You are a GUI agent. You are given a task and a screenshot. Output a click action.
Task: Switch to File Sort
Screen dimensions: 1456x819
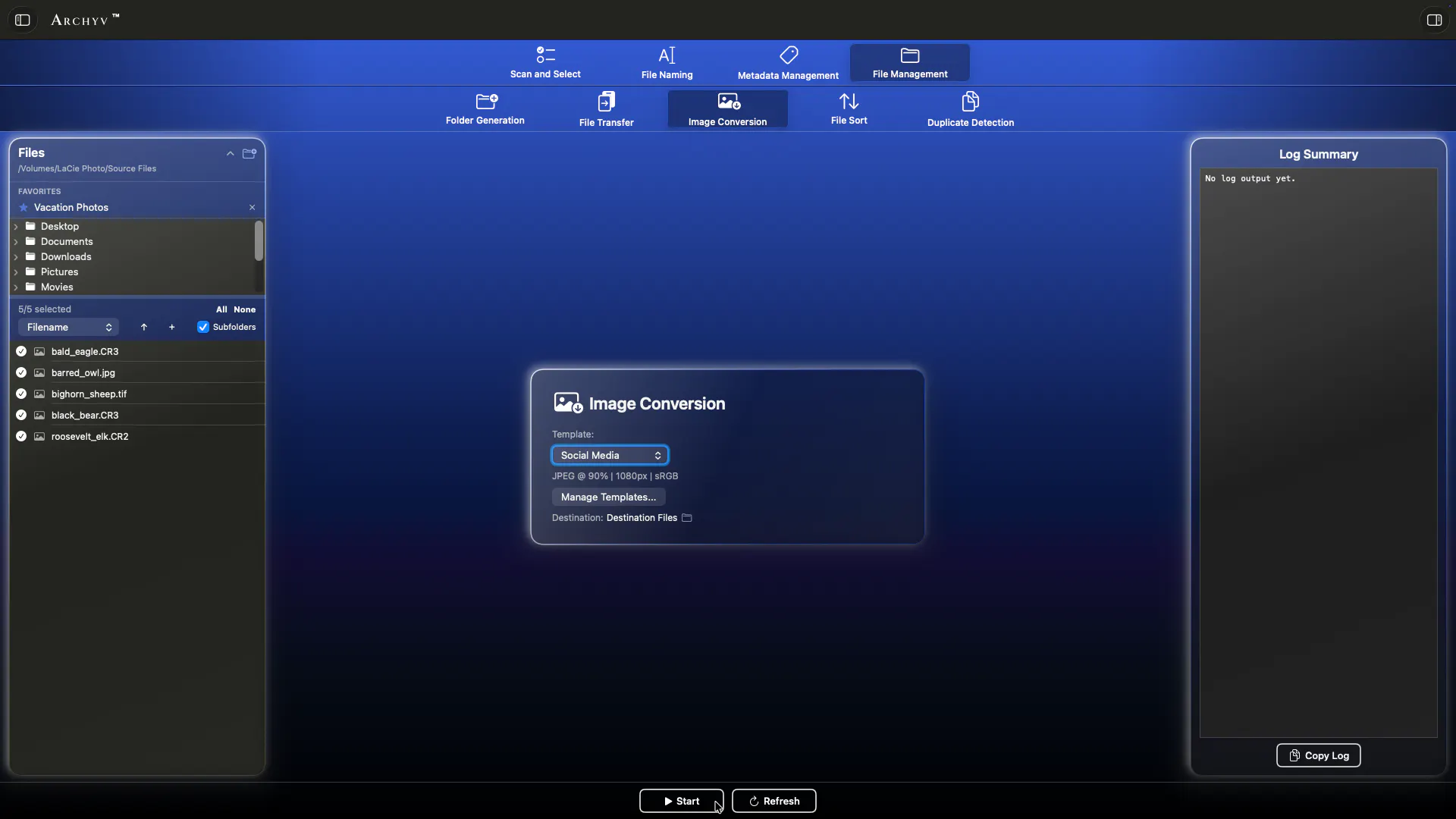click(849, 110)
